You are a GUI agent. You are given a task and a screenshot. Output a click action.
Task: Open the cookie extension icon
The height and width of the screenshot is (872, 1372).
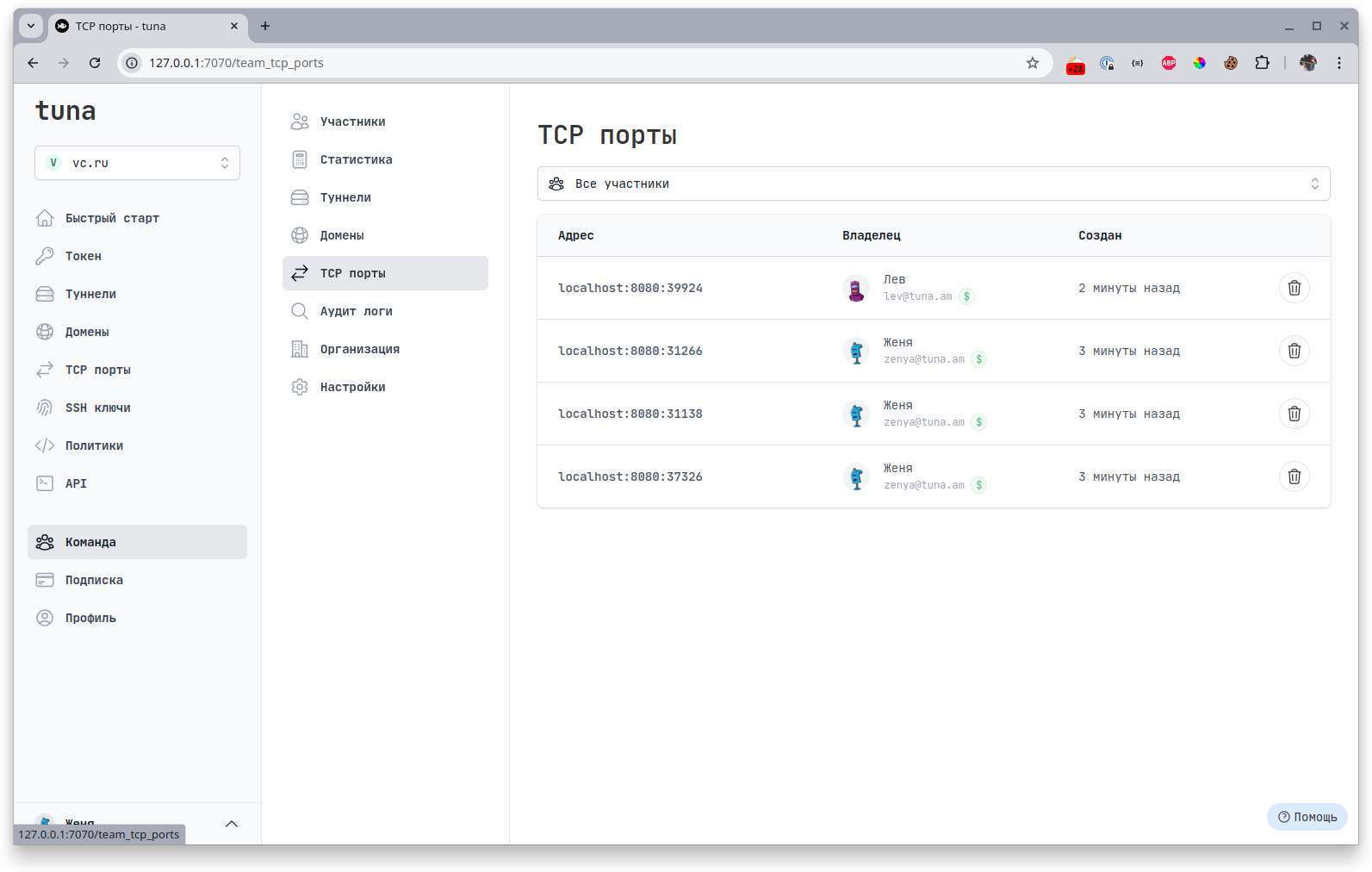(x=1231, y=63)
